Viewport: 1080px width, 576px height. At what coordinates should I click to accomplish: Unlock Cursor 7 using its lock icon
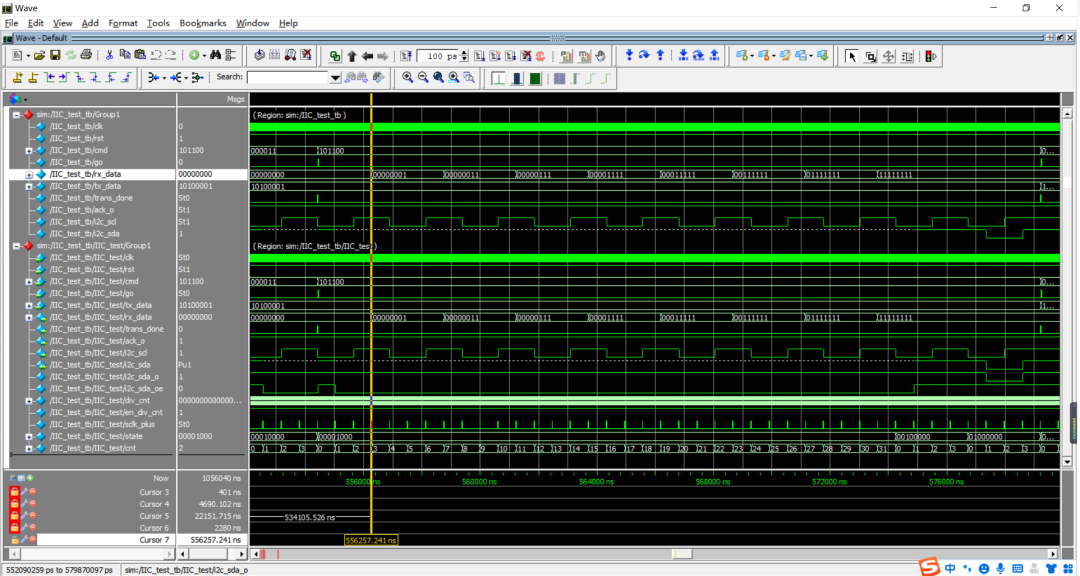[x=14, y=540]
